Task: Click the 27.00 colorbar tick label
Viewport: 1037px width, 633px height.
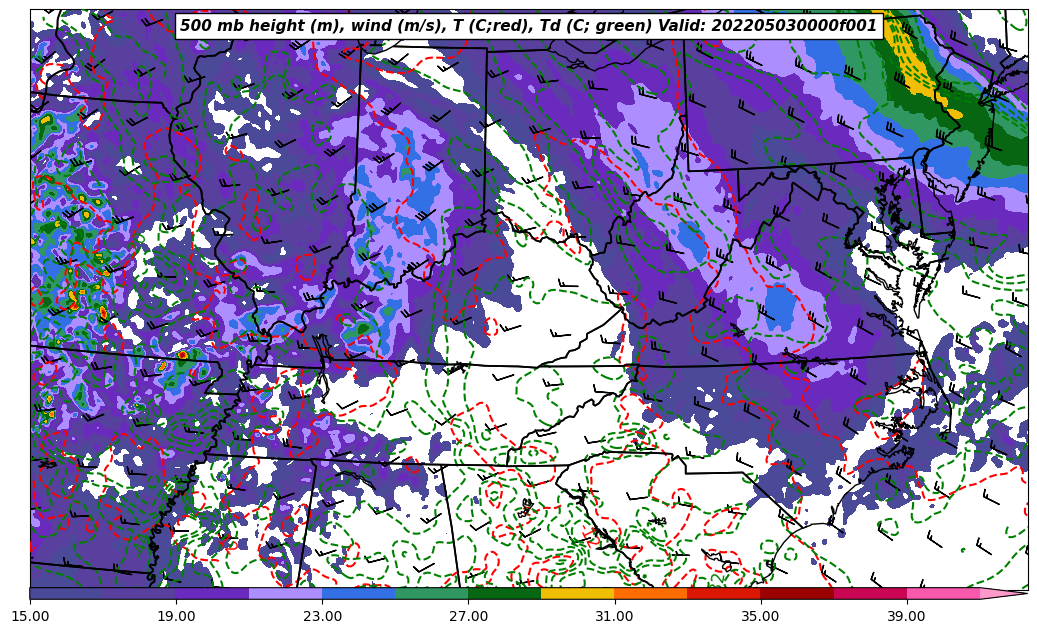Action: (x=468, y=617)
